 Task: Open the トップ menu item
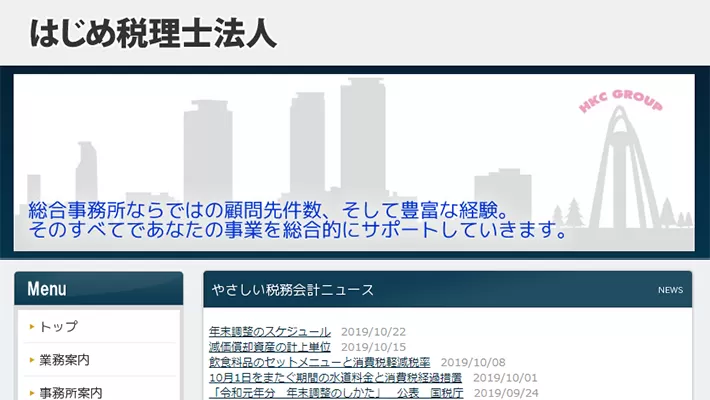(58, 327)
